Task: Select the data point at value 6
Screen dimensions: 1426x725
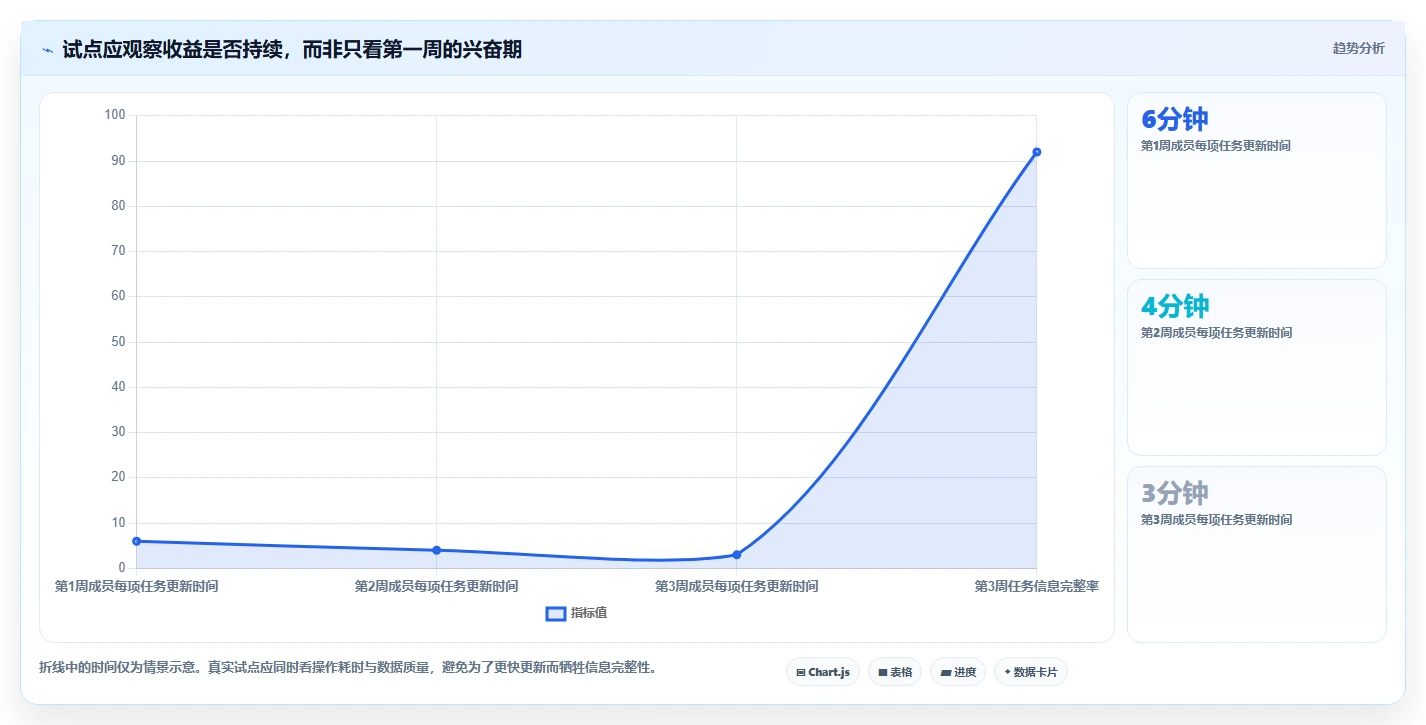Action: 136,541
